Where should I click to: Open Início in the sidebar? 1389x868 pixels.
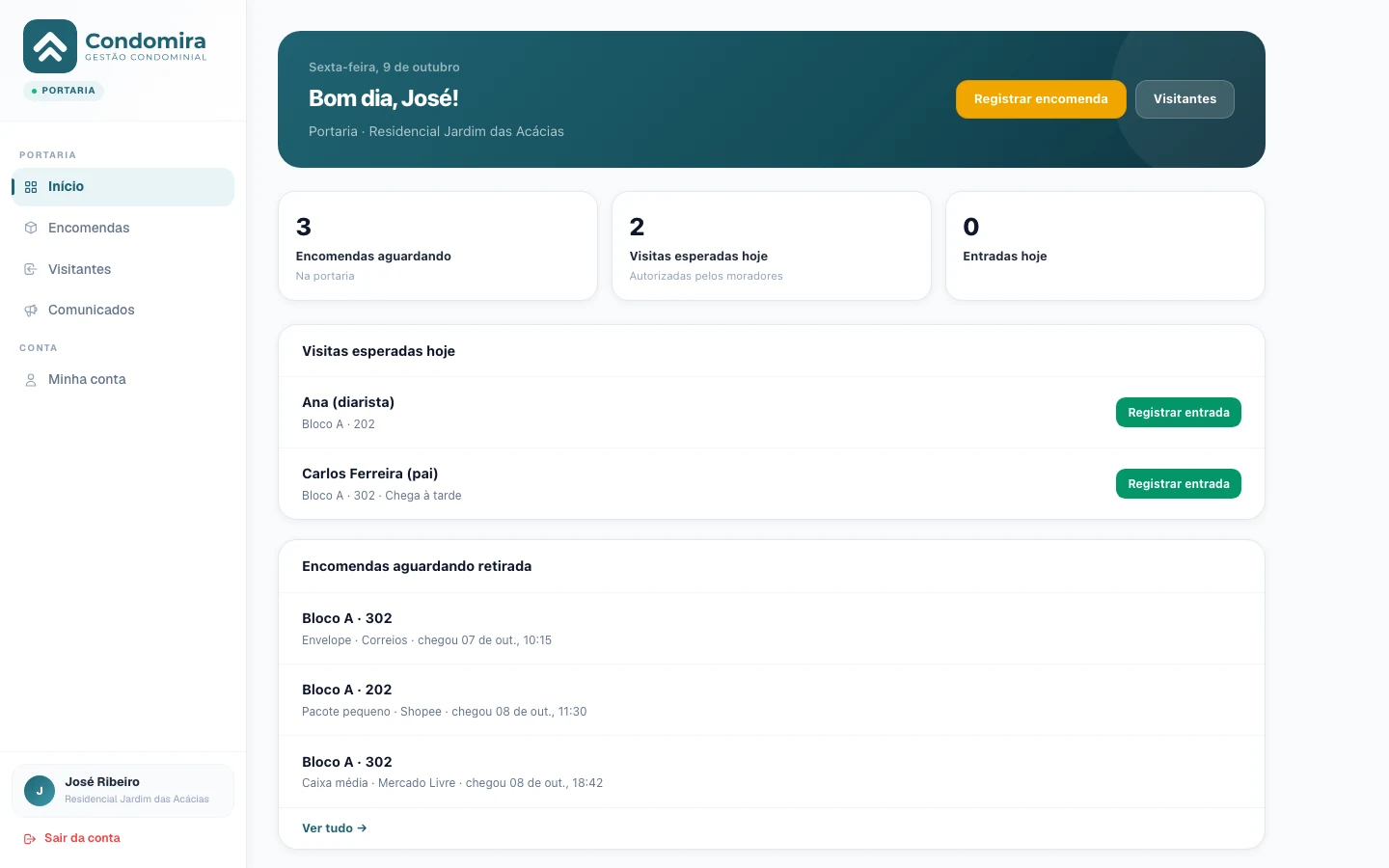[x=123, y=187]
